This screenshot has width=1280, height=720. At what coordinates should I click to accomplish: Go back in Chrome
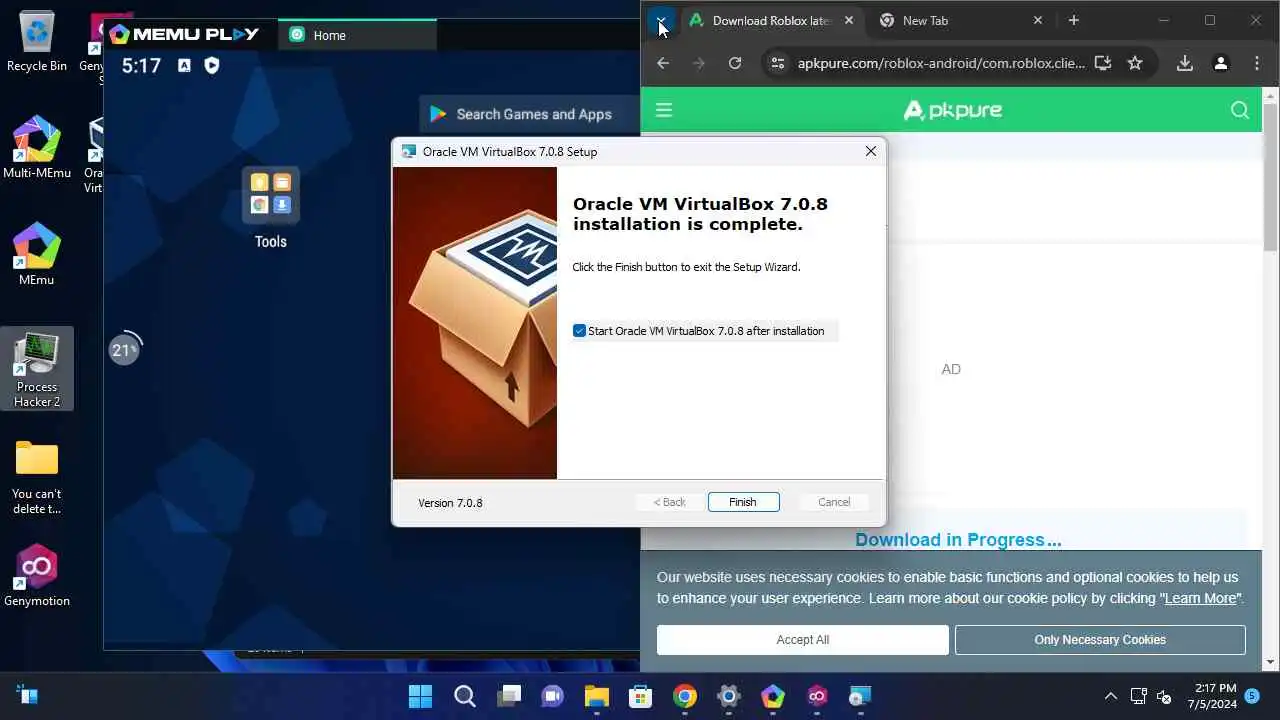pos(663,63)
